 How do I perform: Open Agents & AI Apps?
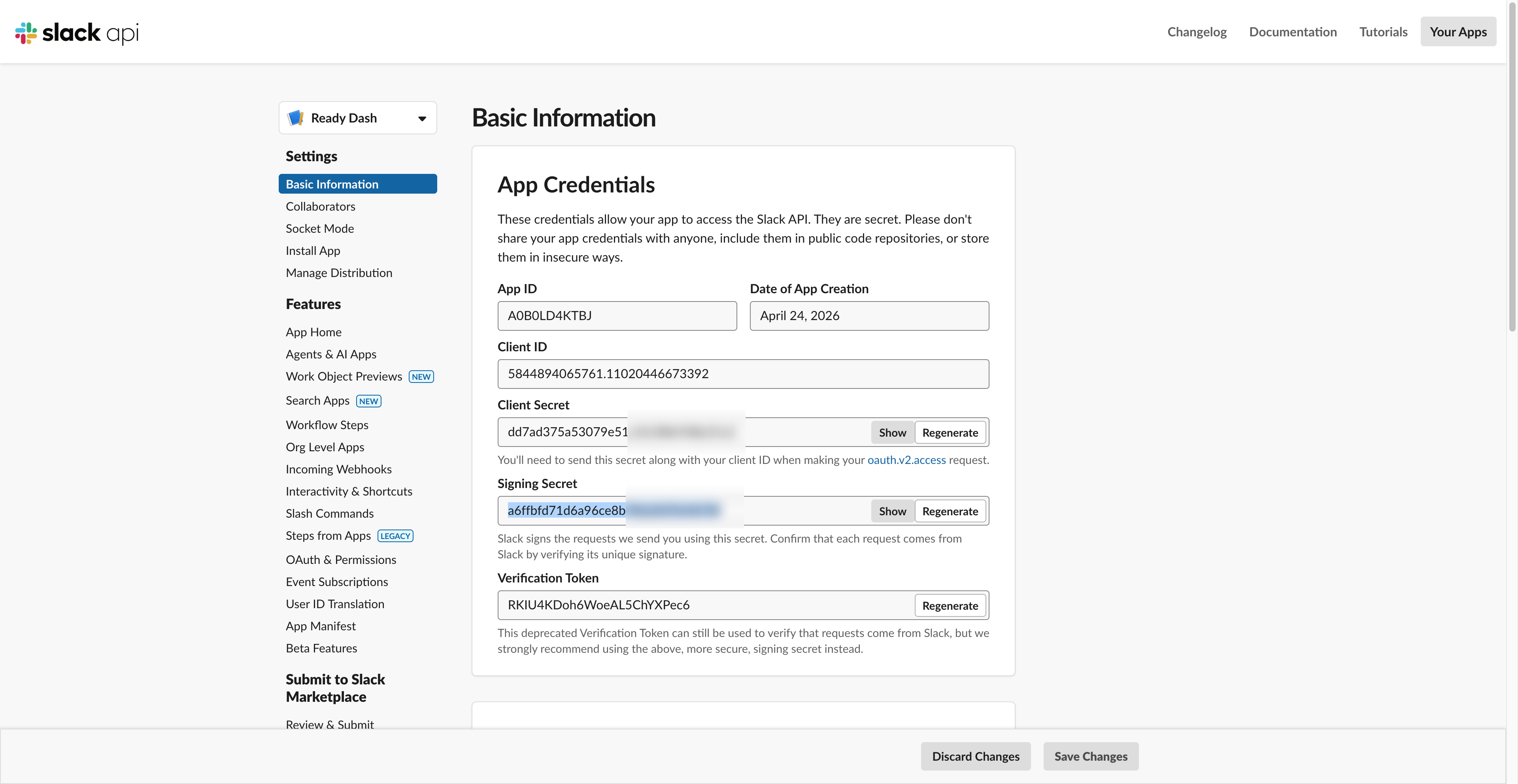[x=331, y=354]
